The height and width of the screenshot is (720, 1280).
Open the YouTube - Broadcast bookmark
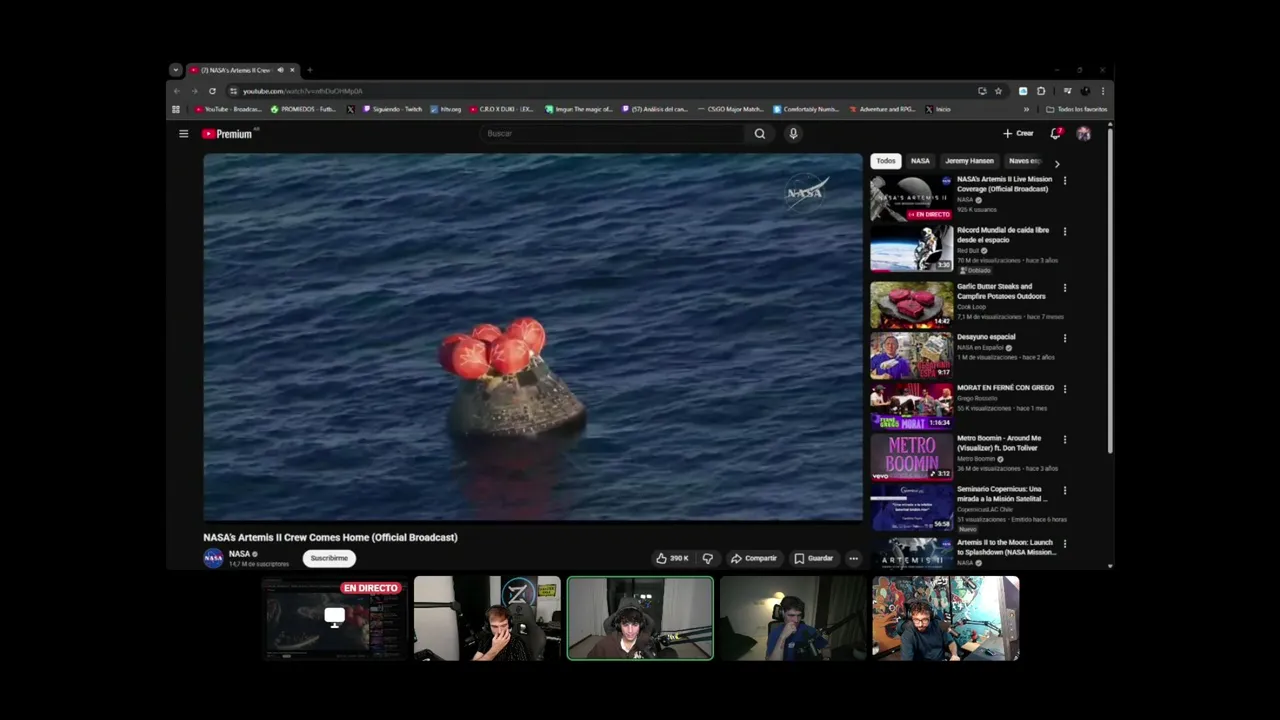(x=228, y=109)
